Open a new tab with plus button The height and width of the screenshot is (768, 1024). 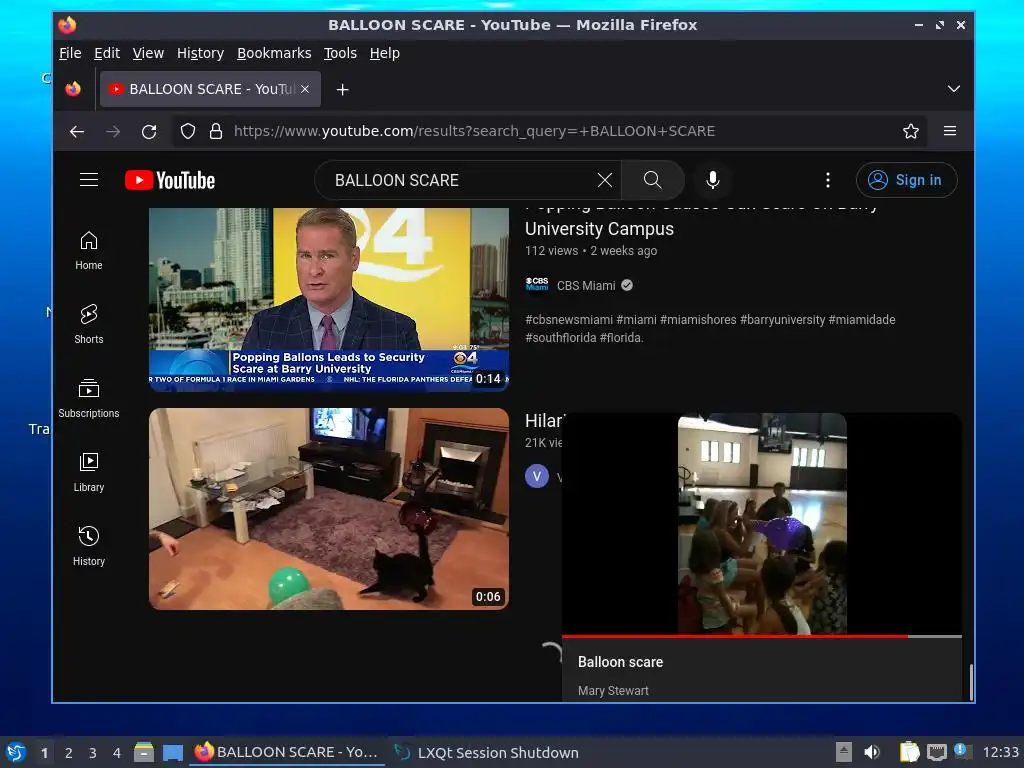(x=342, y=89)
